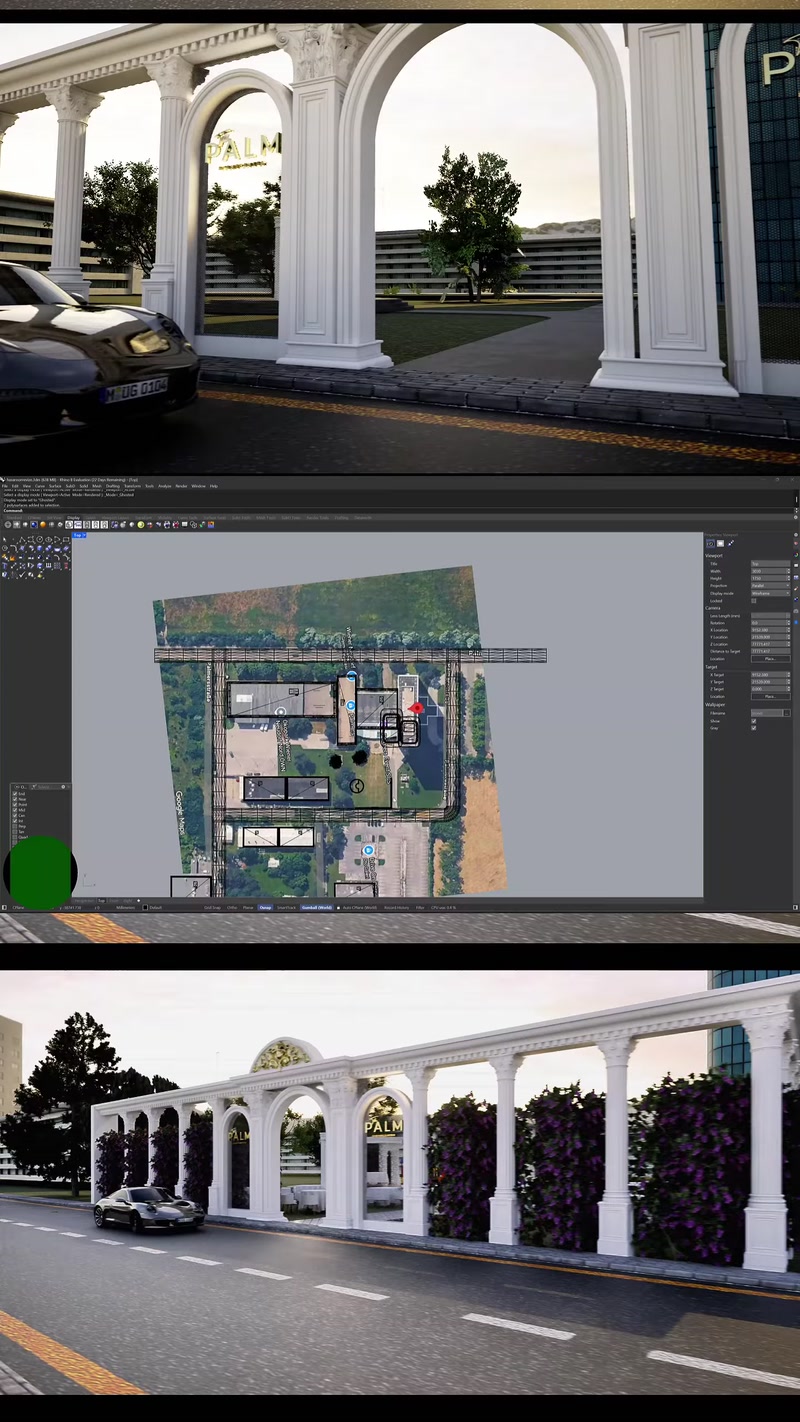Click the Width stepper arrows in Viewport properties
The image size is (800, 1422).
[788, 571]
